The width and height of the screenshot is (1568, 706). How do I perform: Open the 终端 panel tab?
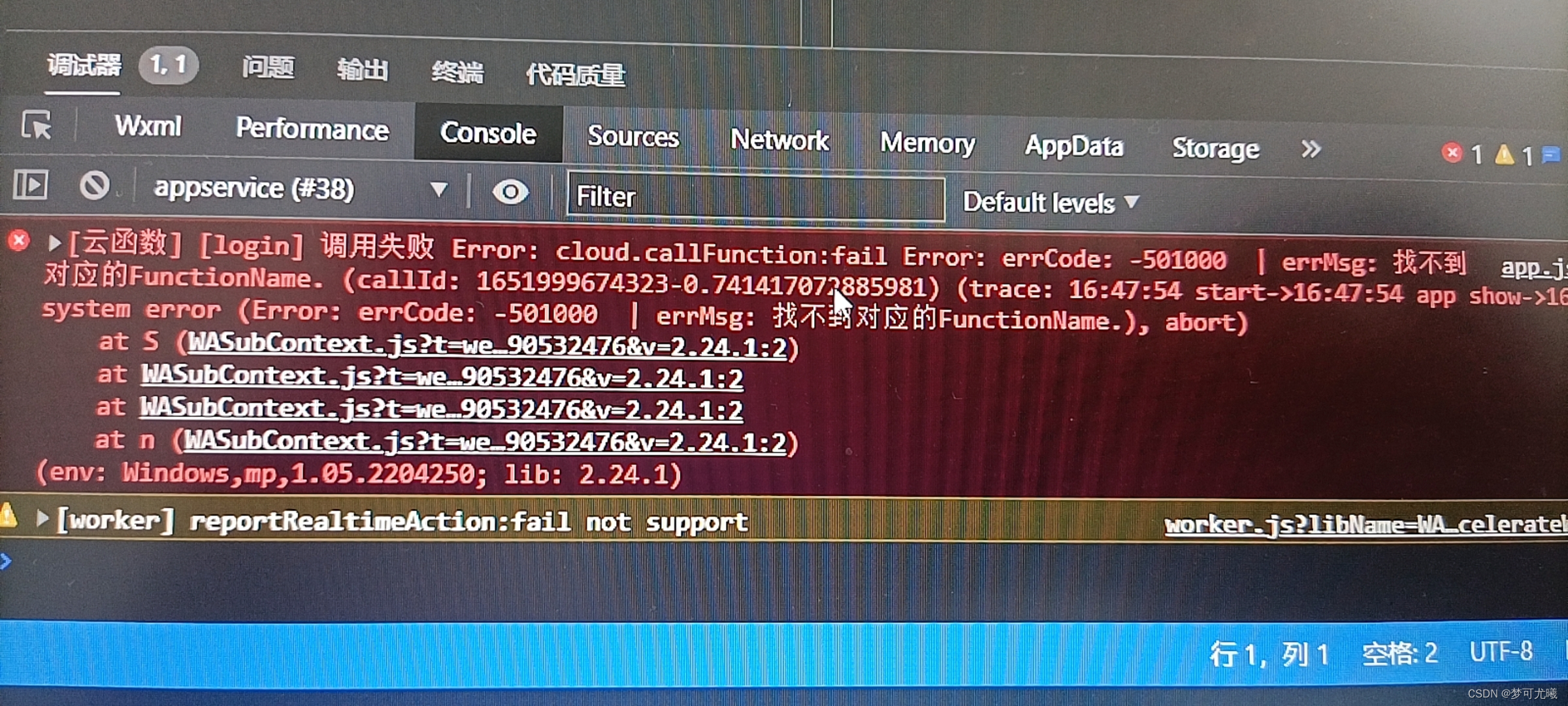457,71
